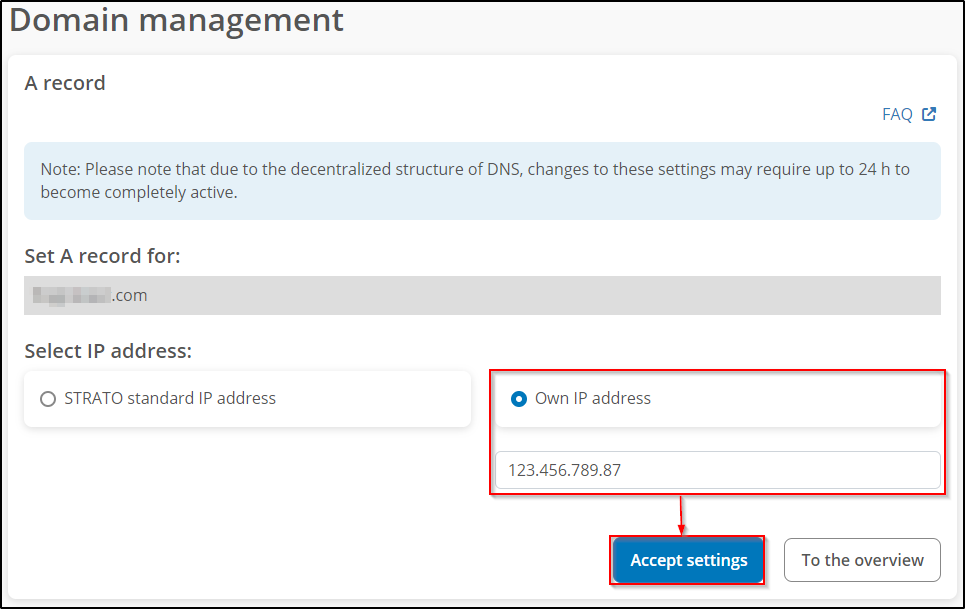Click the blurred domain name text
This screenshot has width=965, height=609.
point(70,296)
